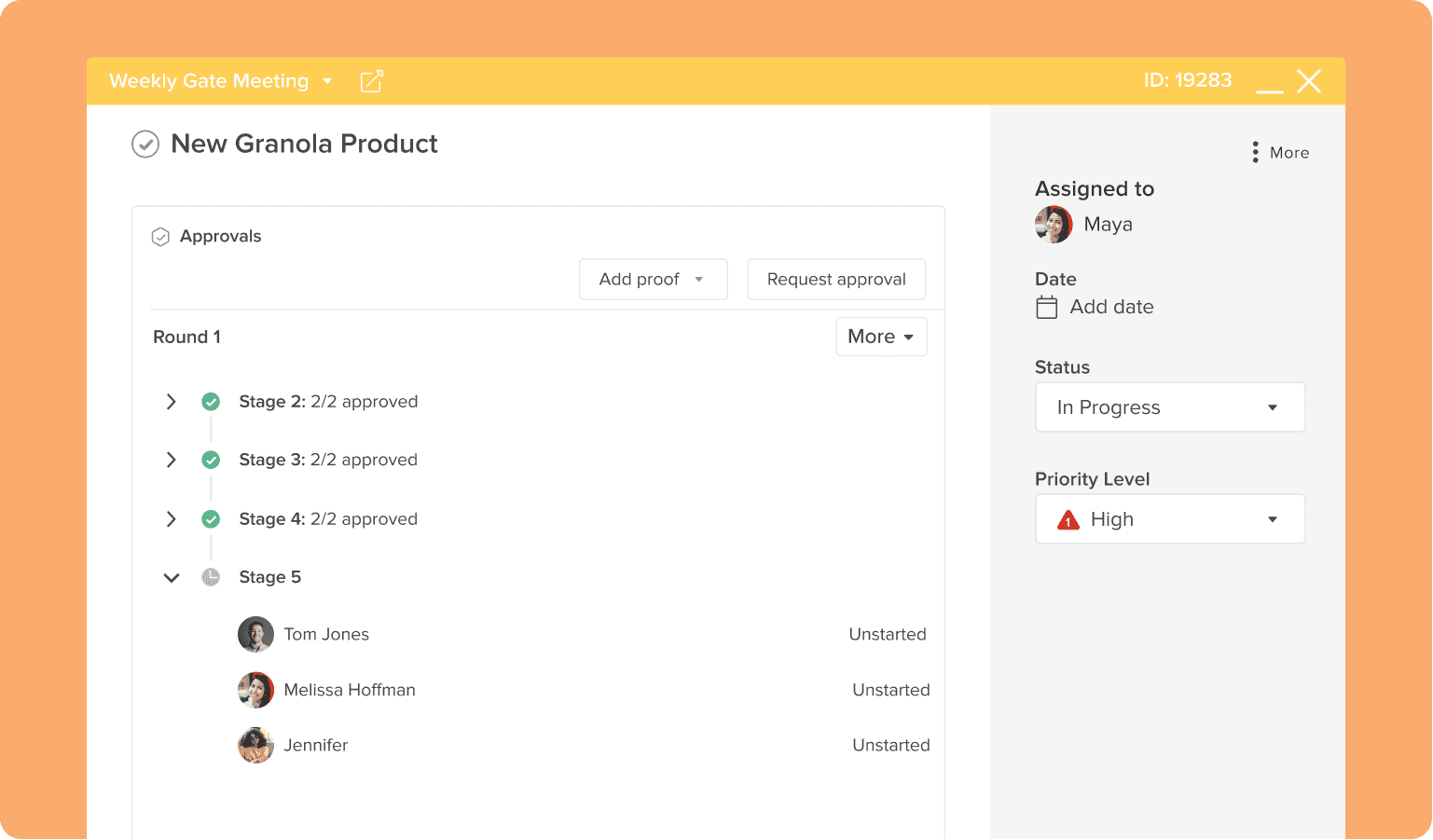Expand Stage 2 row chevron
This screenshot has height=840, width=1433.
coord(171,402)
